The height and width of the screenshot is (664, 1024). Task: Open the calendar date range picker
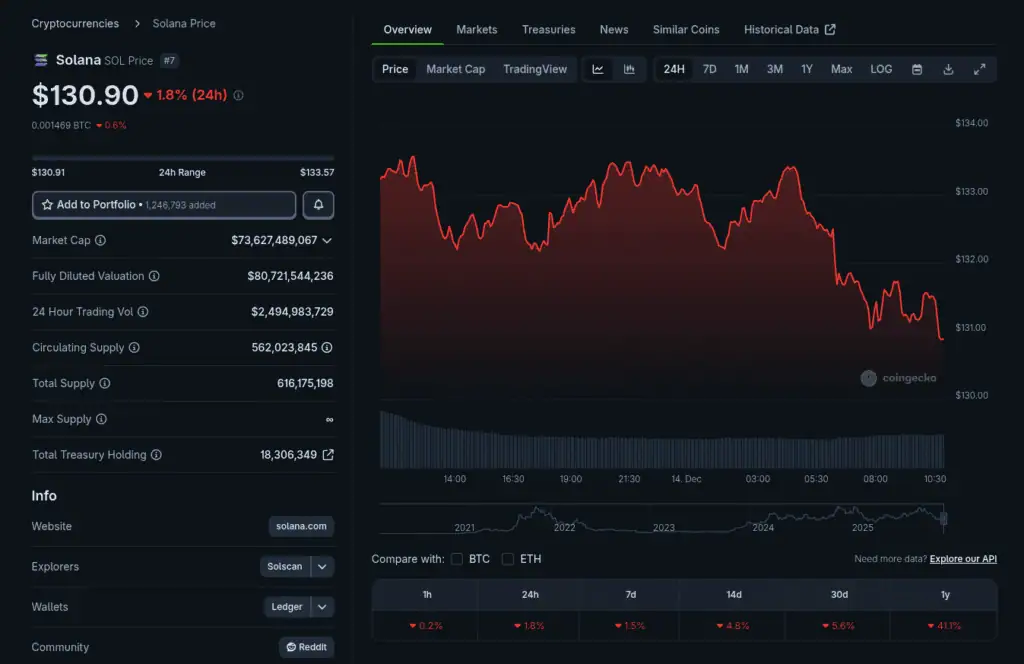[x=917, y=70]
